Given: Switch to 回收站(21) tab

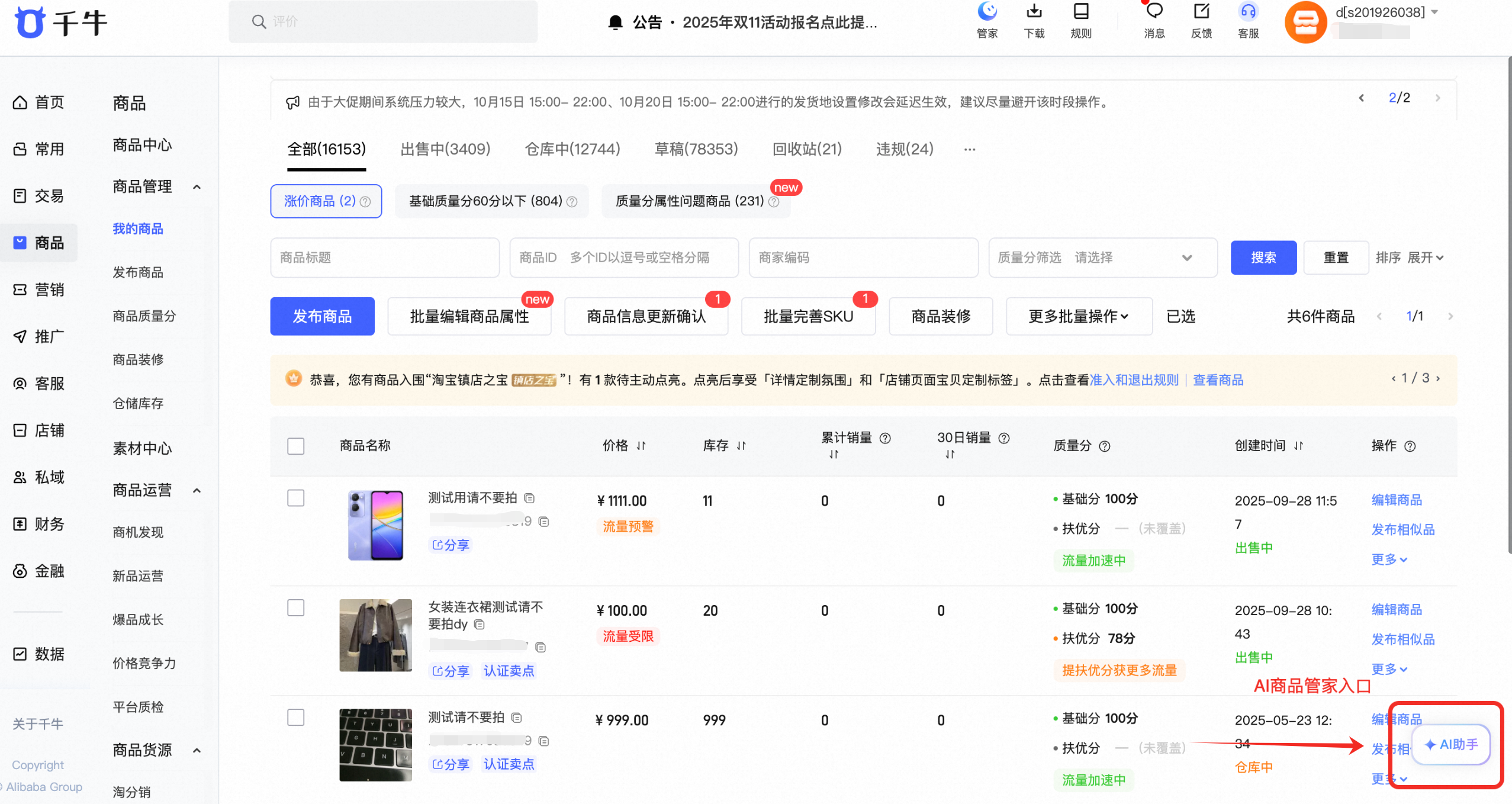Looking at the screenshot, I should click(x=807, y=149).
